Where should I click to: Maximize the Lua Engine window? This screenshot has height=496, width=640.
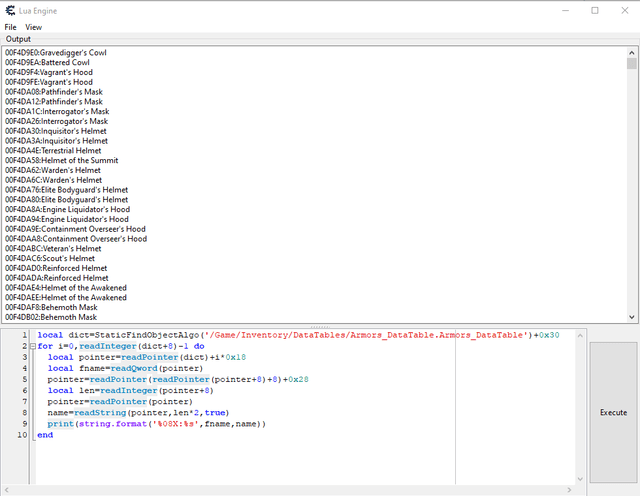click(x=595, y=11)
